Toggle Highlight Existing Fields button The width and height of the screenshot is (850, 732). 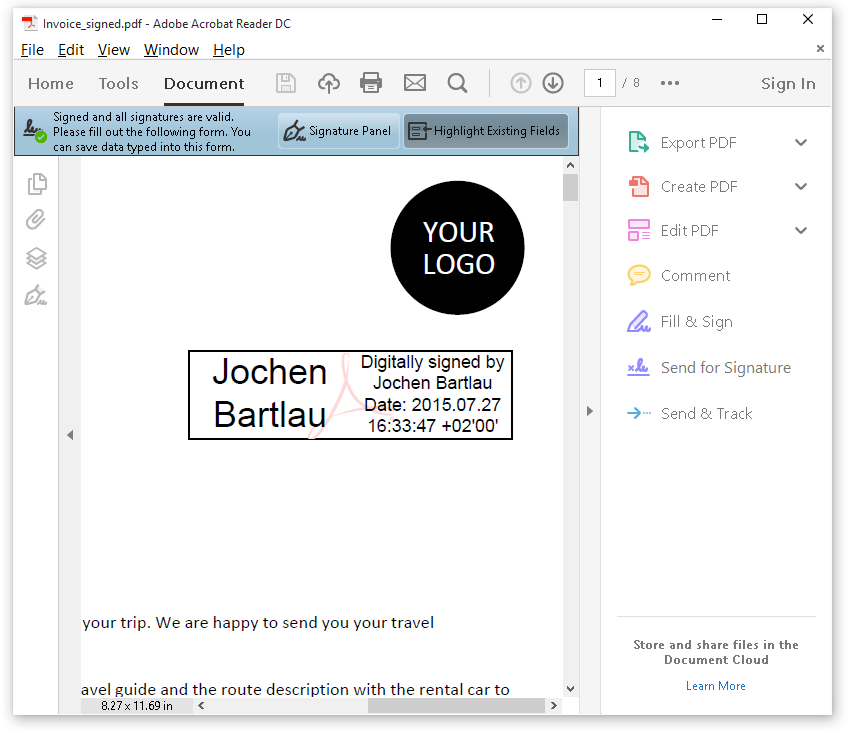point(486,131)
